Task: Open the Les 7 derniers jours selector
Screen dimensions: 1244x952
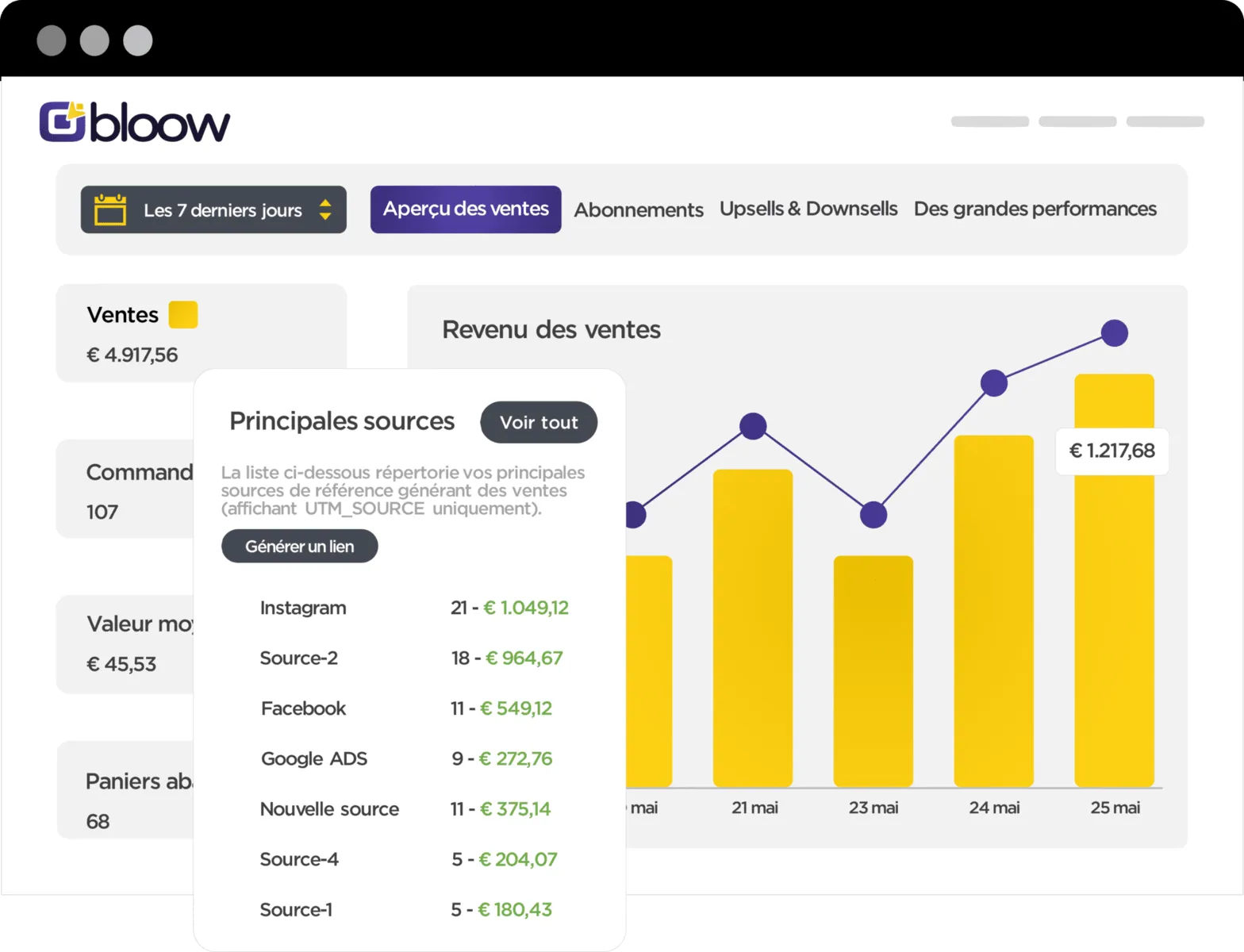Action: click(213, 209)
